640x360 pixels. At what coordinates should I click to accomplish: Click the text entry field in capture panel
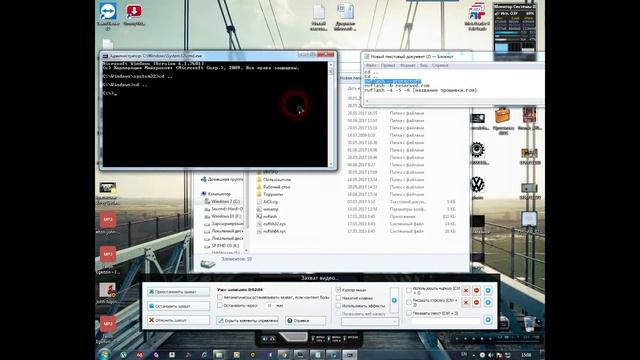pyautogui.click(x=446, y=321)
